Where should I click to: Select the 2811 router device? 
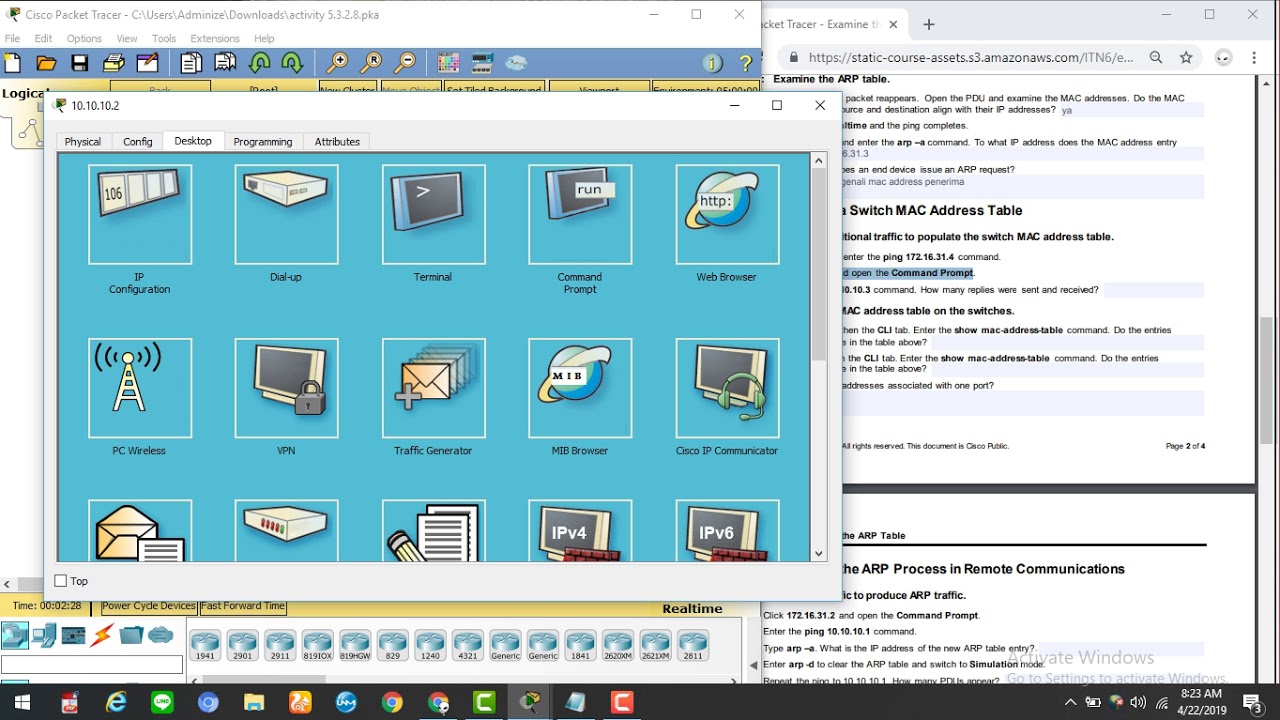coord(693,645)
